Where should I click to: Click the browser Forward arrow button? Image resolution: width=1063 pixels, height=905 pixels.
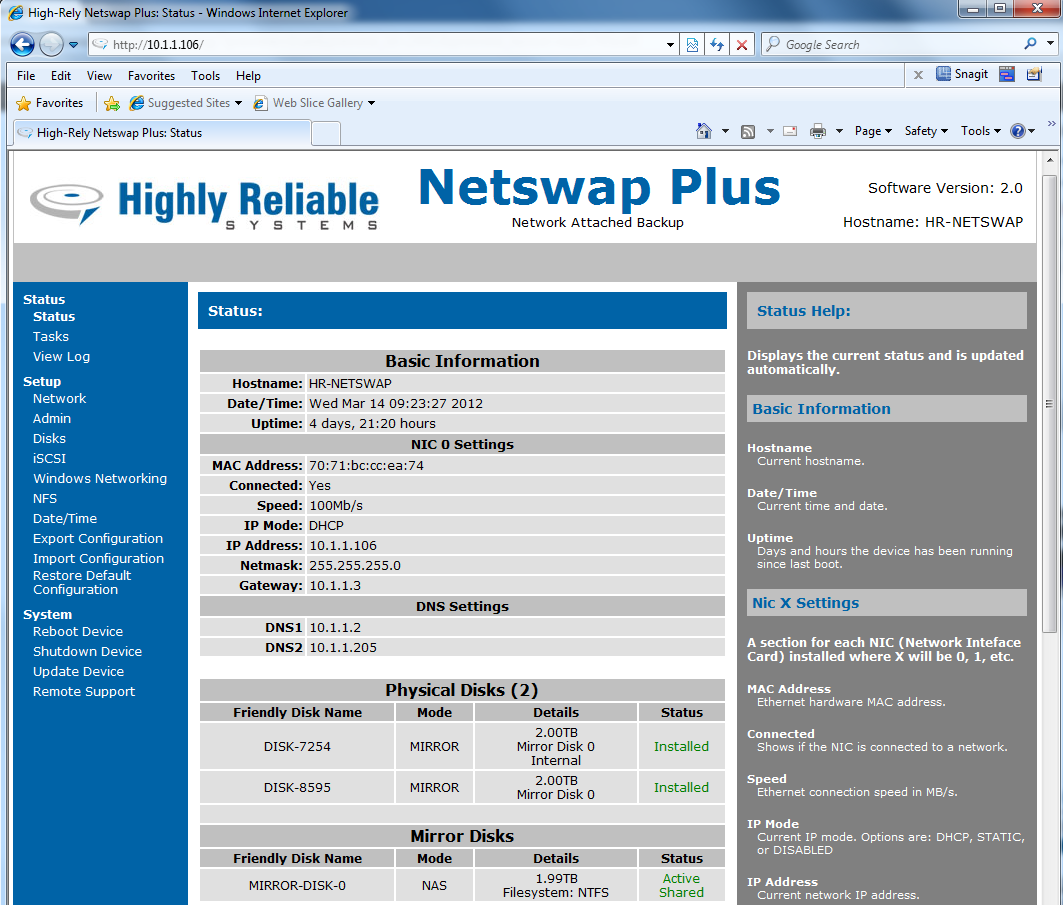(51, 45)
